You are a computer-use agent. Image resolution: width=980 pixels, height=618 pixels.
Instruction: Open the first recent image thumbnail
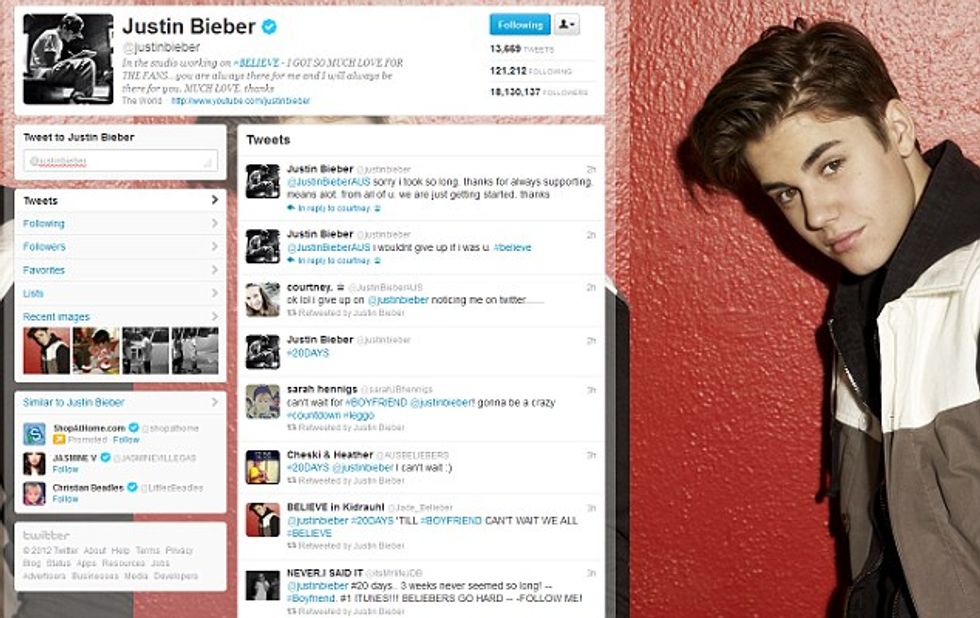coord(46,351)
